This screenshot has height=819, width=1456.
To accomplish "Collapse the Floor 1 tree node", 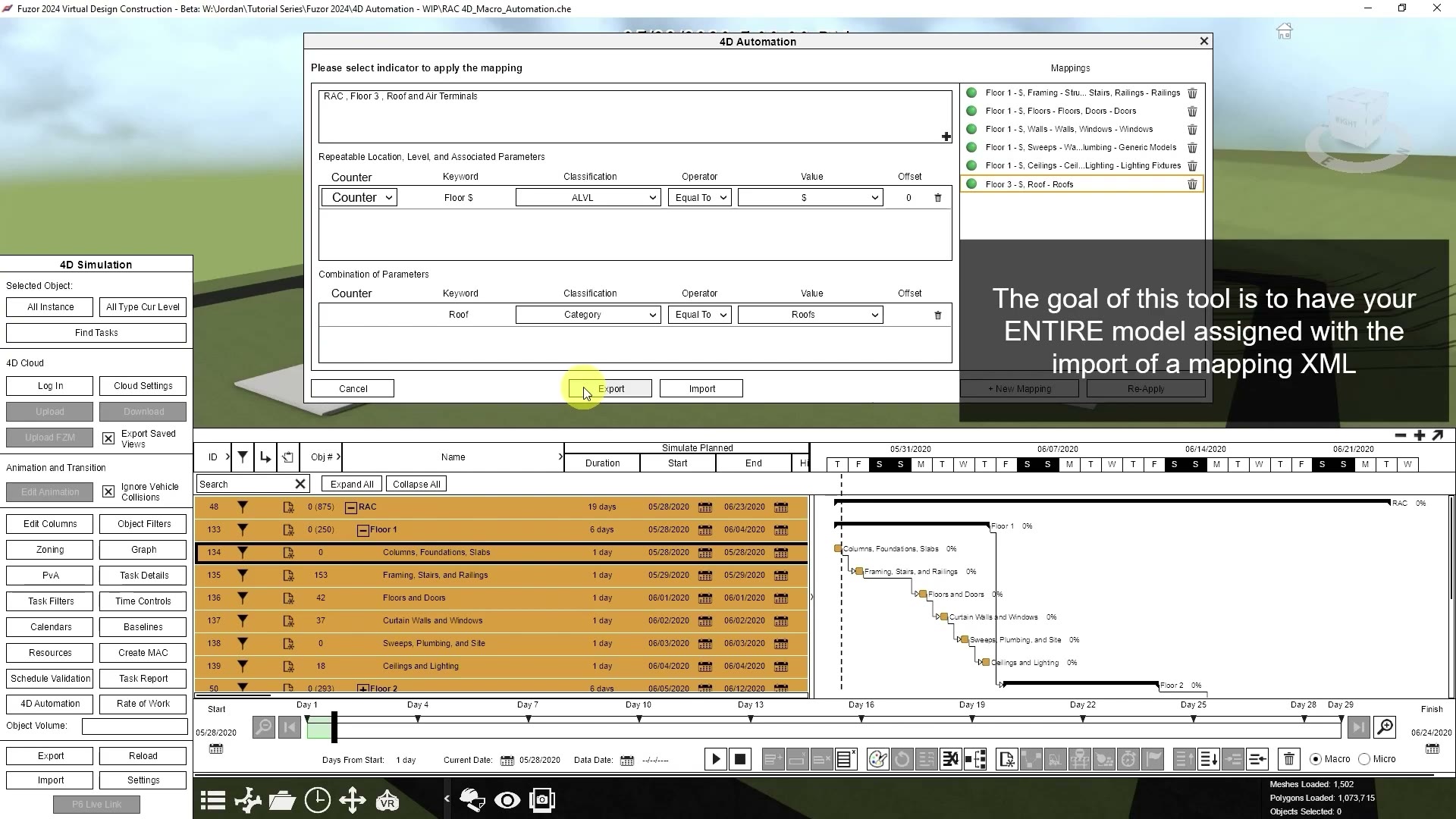I will pyautogui.click(x=363, y=530).
